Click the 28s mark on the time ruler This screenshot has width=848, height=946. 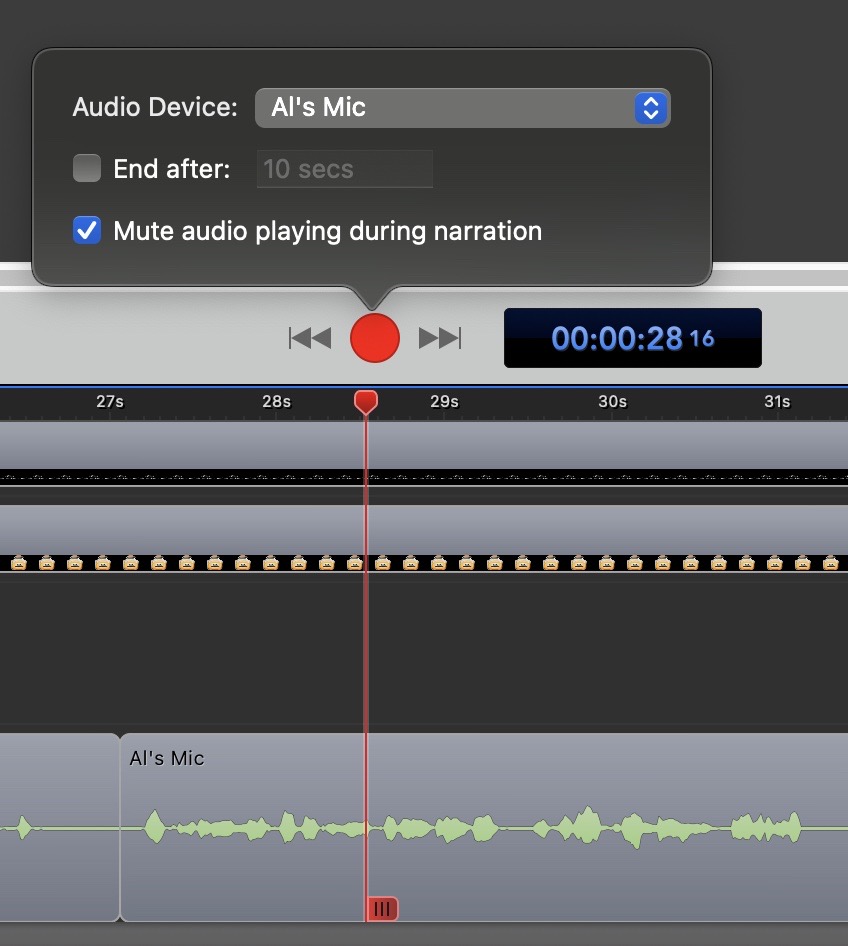coord(276,402)
